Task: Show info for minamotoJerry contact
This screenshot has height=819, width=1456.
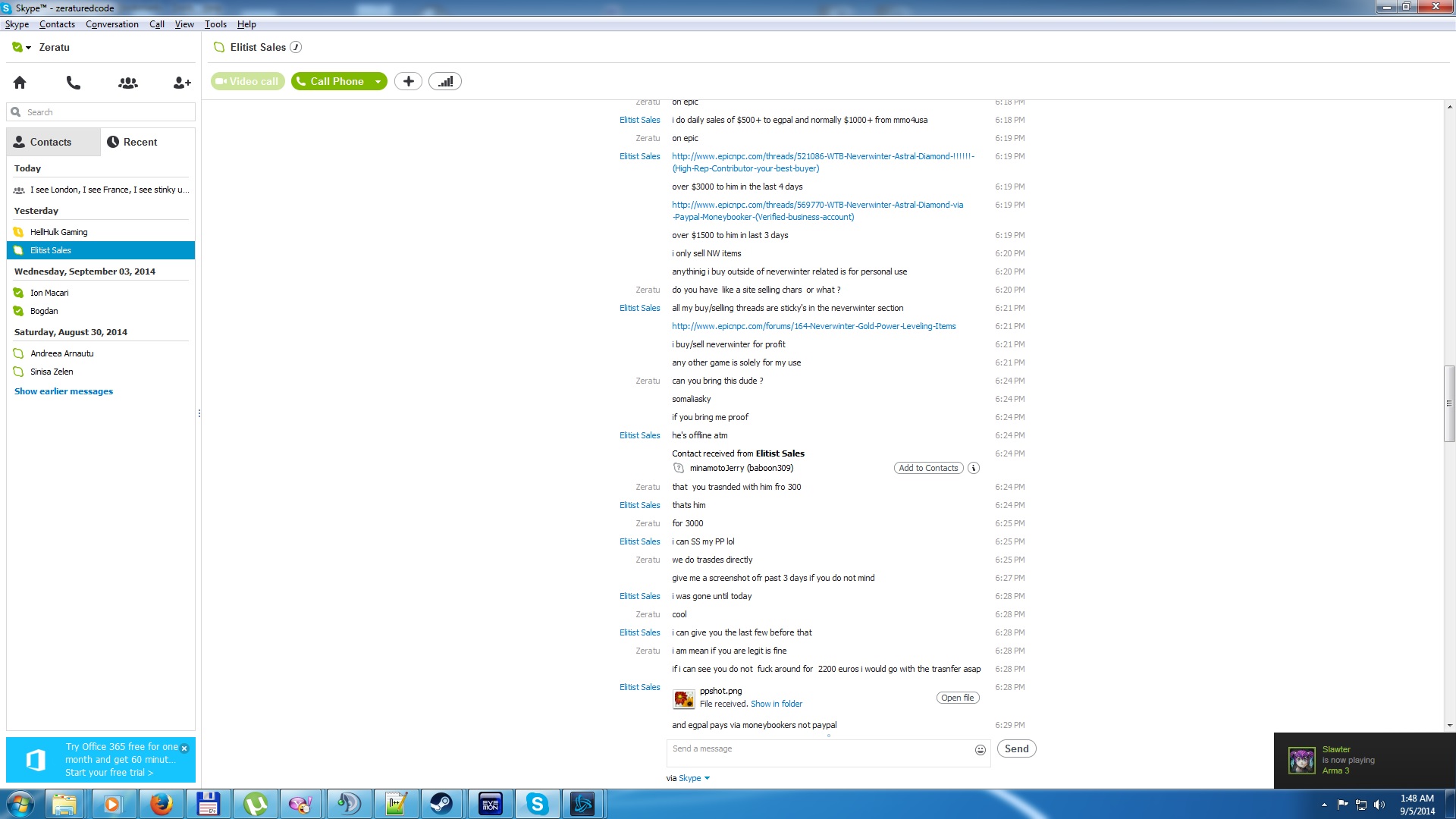Action: (x=974, y=468)
